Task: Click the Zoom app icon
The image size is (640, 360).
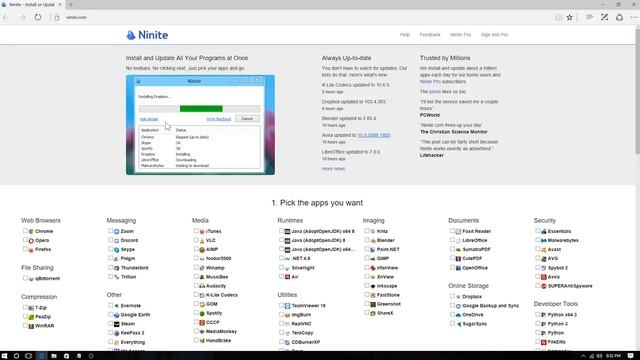Action: coord(117,231)
